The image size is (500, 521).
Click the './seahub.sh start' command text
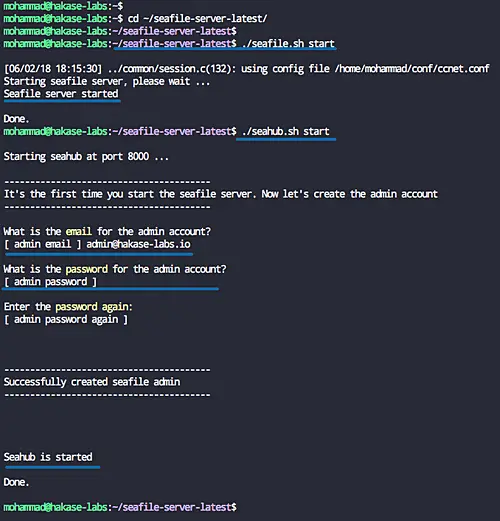[286, 131]
